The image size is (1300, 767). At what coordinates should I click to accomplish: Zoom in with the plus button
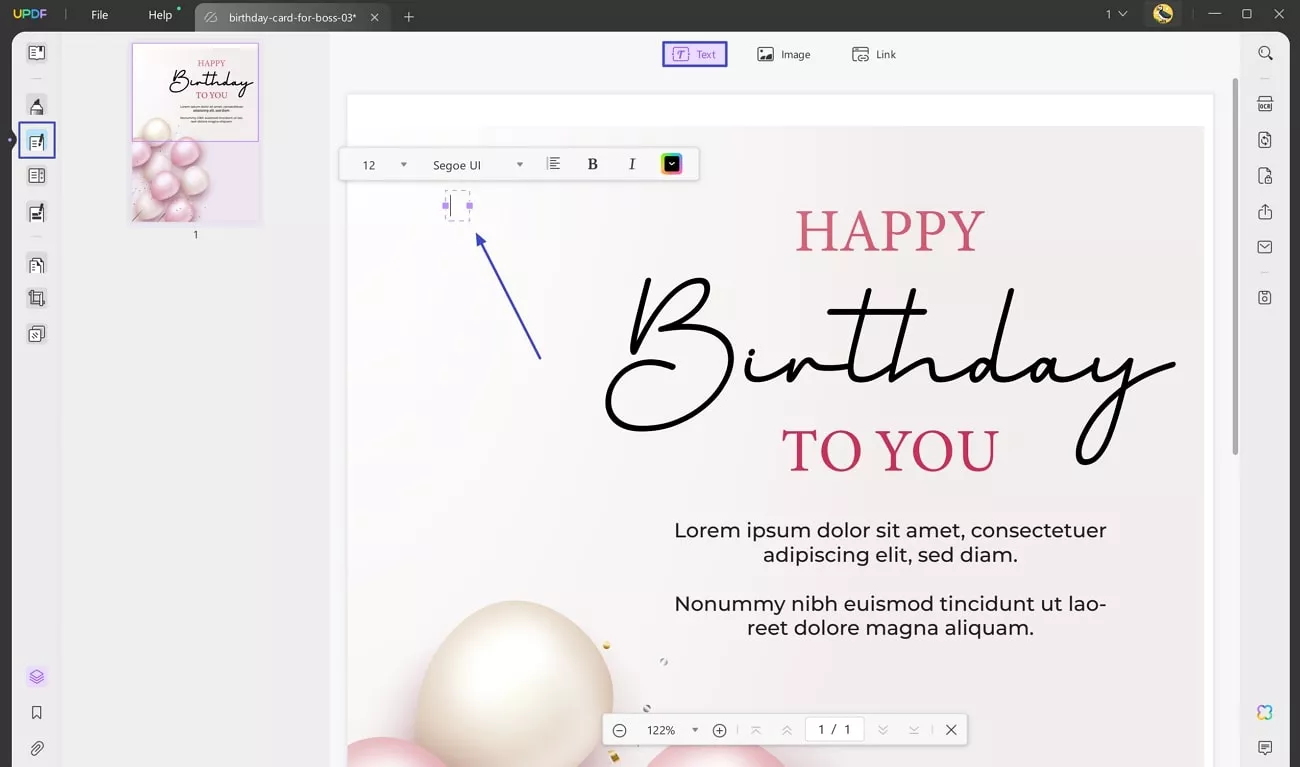click(x=719, y=730)
